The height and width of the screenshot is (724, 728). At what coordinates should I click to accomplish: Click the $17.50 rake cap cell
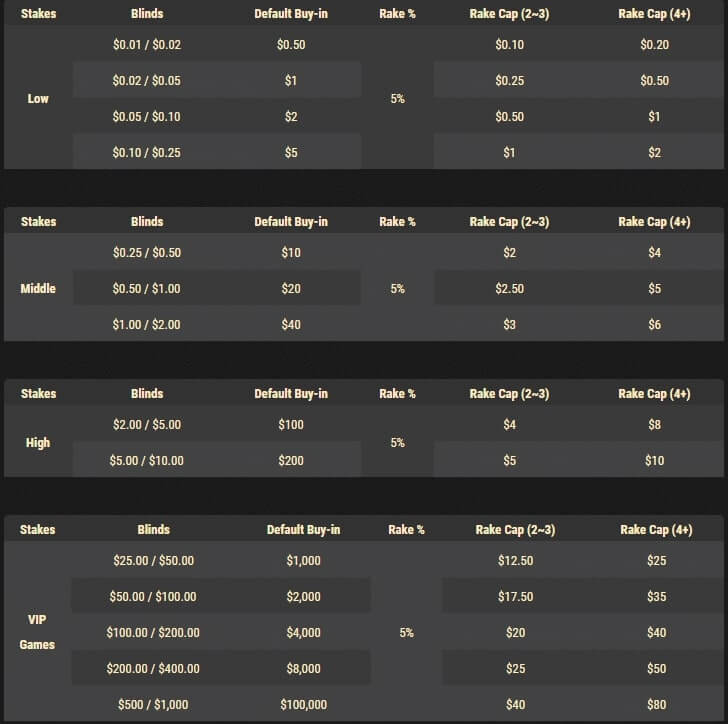coord(515,597)
